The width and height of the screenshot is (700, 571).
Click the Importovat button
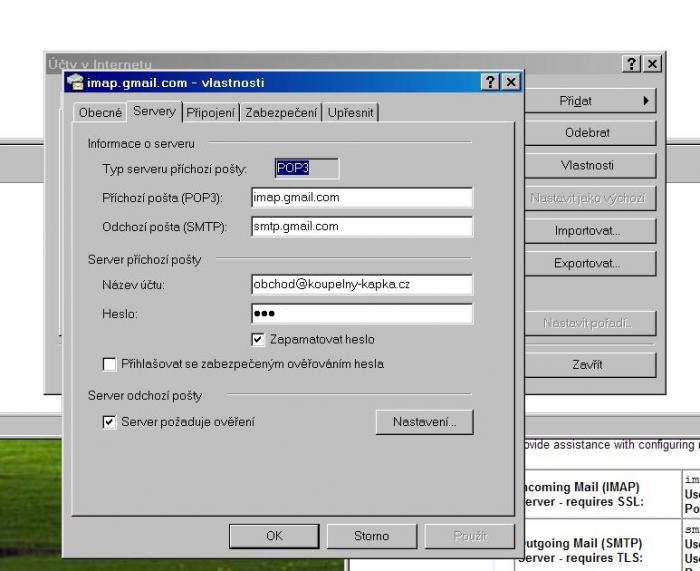click(x=587, y=231)
